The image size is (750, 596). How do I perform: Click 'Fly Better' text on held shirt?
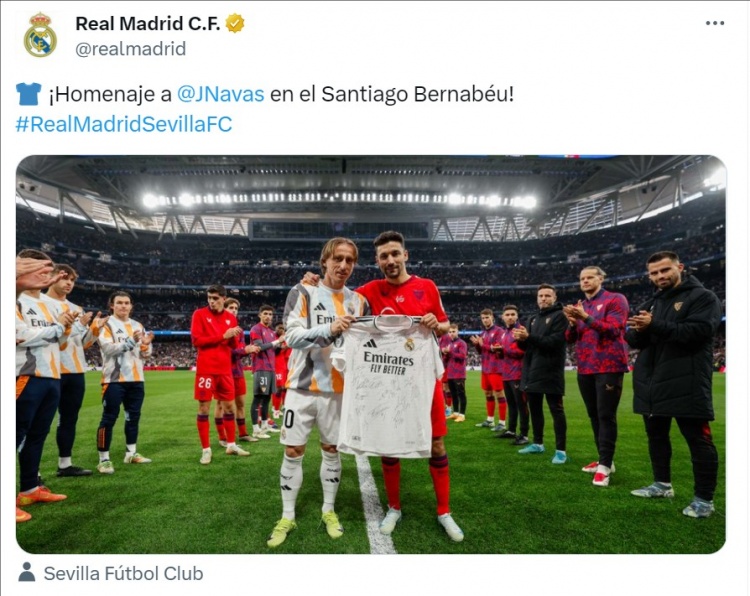[388, 369]
